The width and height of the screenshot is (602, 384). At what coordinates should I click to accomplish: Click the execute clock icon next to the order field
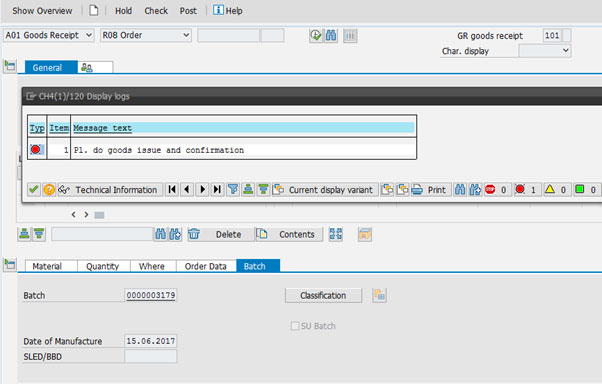316,36
